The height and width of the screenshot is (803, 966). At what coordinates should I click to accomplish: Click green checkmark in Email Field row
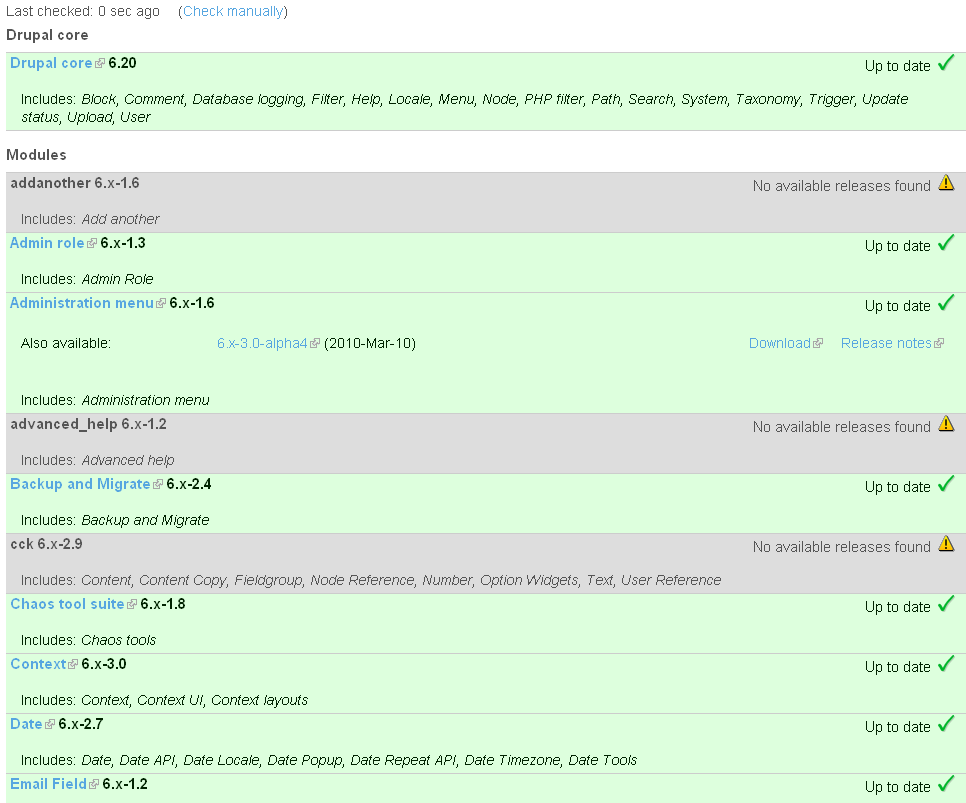point(946,784)
